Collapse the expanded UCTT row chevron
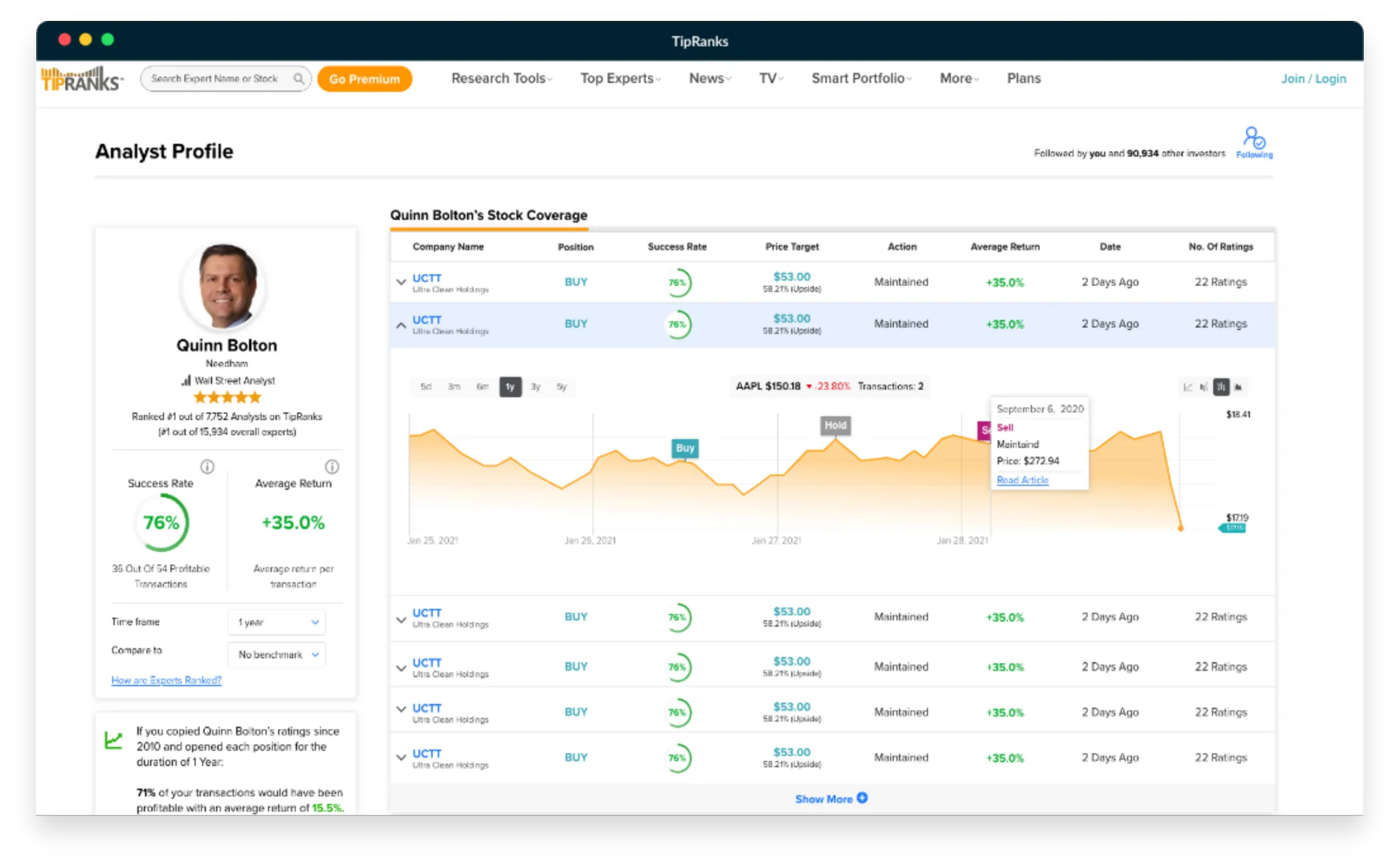Screen dimensions: 1400x868 401,325
